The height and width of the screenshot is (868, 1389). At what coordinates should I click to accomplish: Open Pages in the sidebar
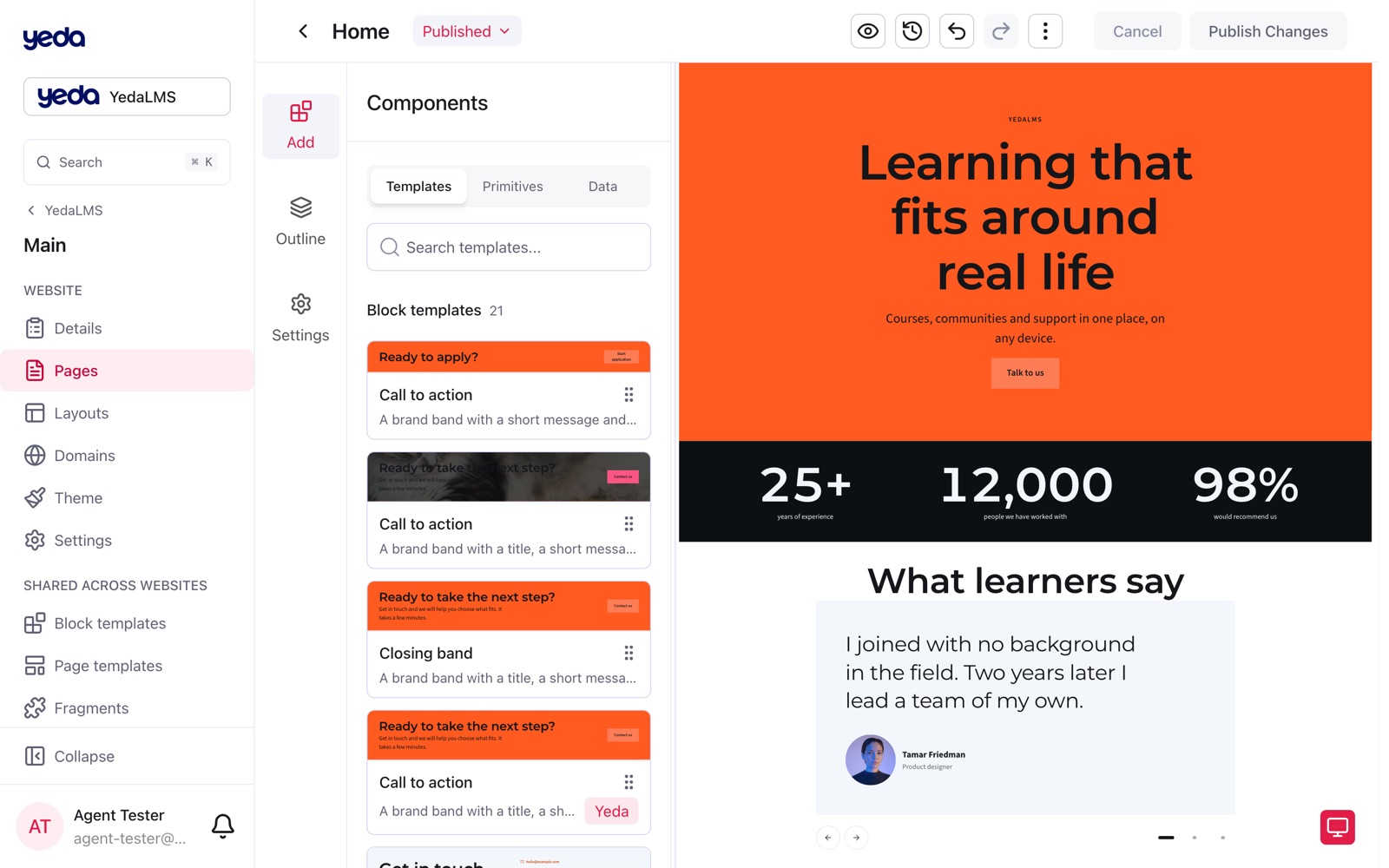tap(127, 371)
